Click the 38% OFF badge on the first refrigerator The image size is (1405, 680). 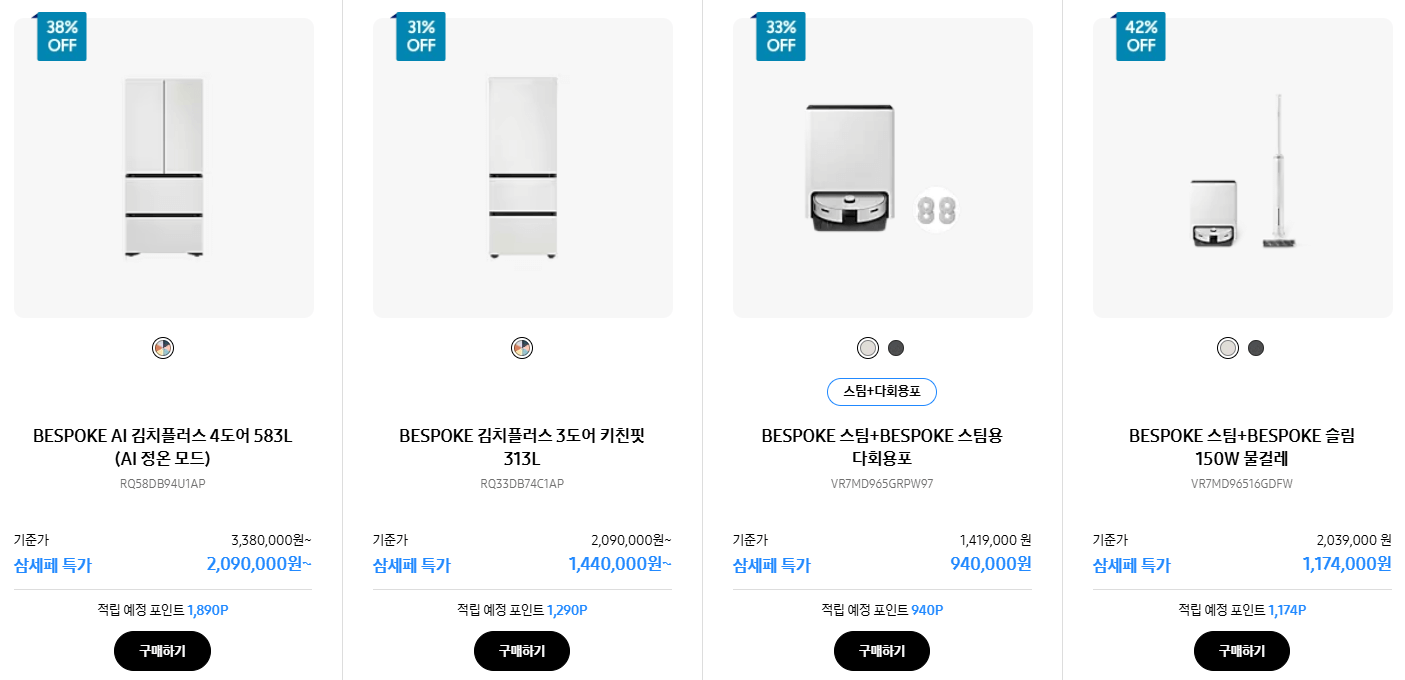(x=61, y=36)
